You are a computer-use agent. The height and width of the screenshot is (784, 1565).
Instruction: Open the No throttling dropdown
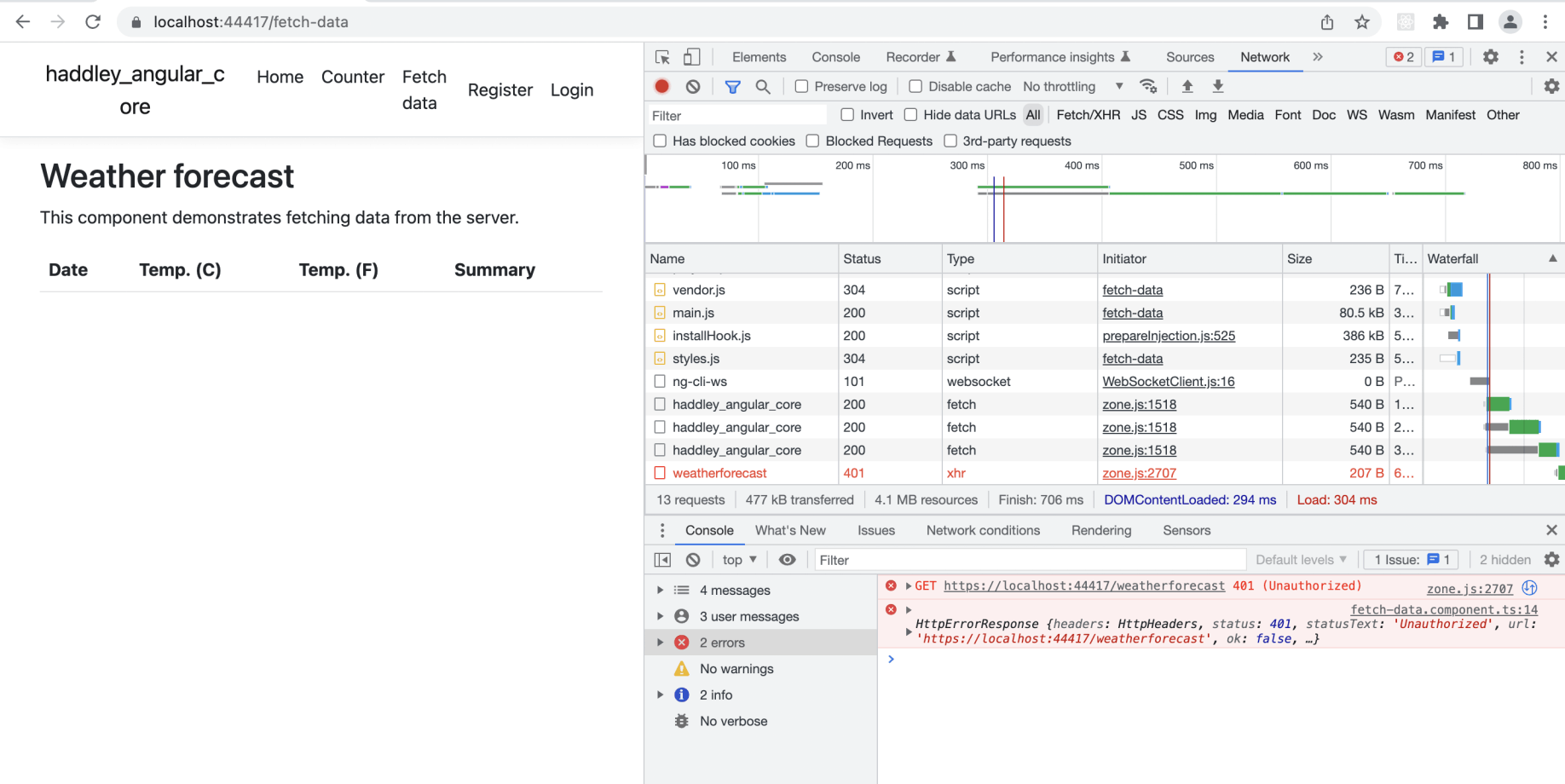click(x=1072, y=86)
